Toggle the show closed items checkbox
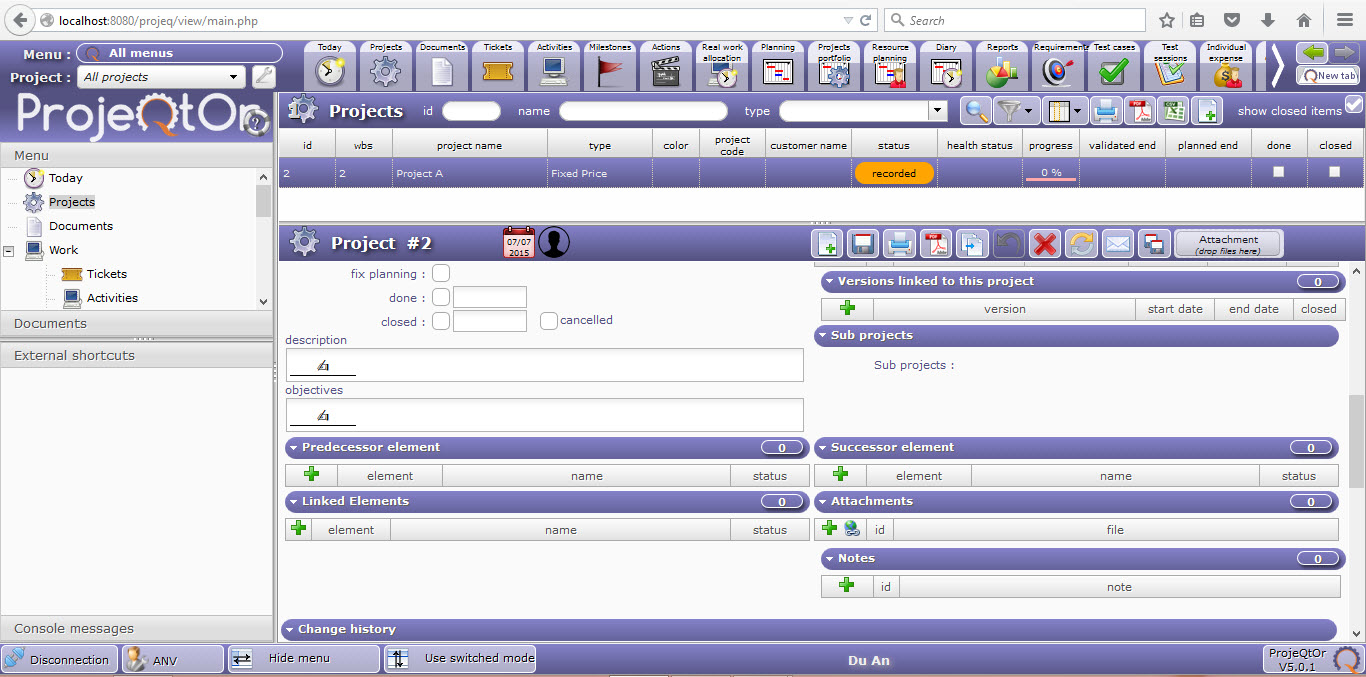The height and width of the screenshot is (677, 1366). click(1354, 105)
